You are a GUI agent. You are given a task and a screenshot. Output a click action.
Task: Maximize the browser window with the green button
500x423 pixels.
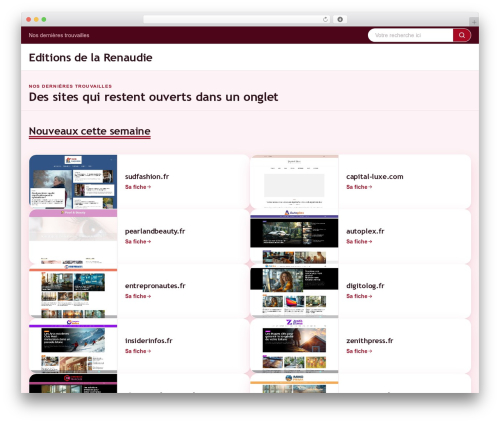pos(44,19)
